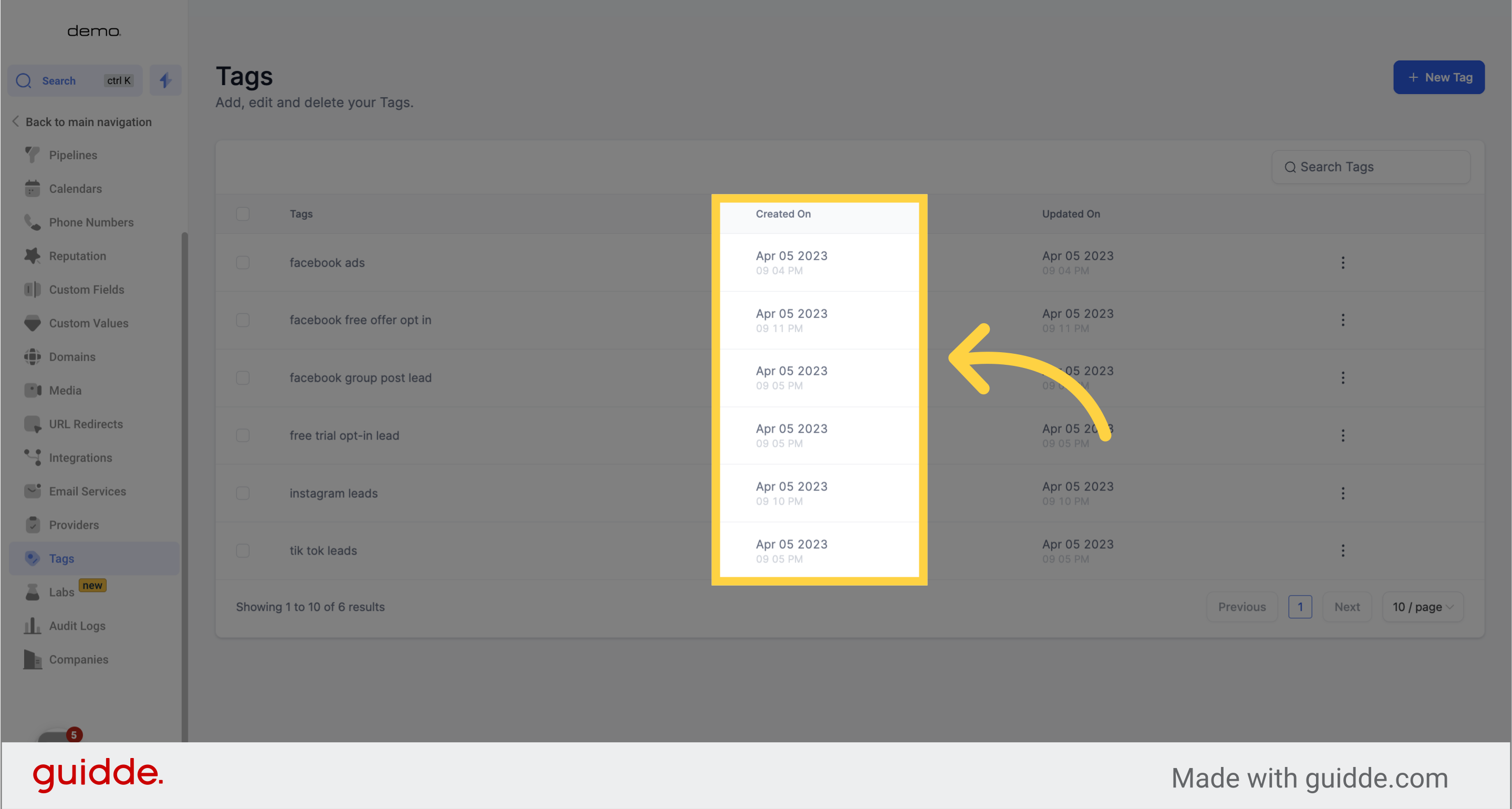This screenshot has width=1512, height=809.
Task: Click the Reputation star icon
Action: [x=32, y=256]
